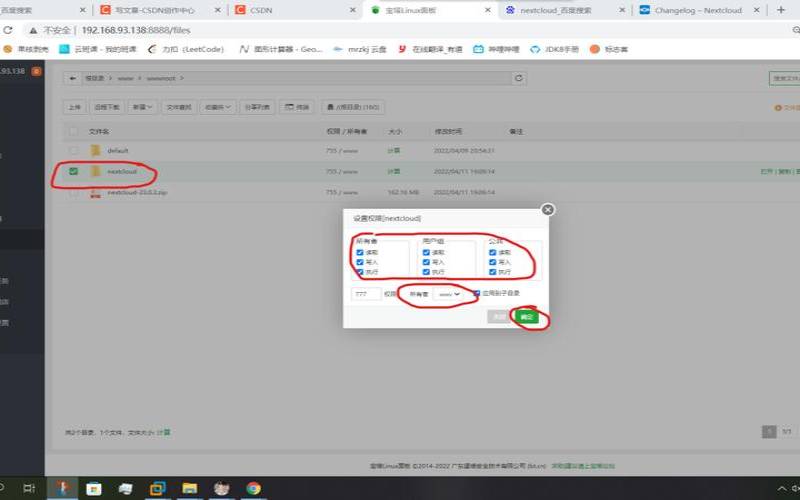Click the nextcloud-23.0.3.zip file name
This screenshot has width=800, height=500.
click(137, 192)
